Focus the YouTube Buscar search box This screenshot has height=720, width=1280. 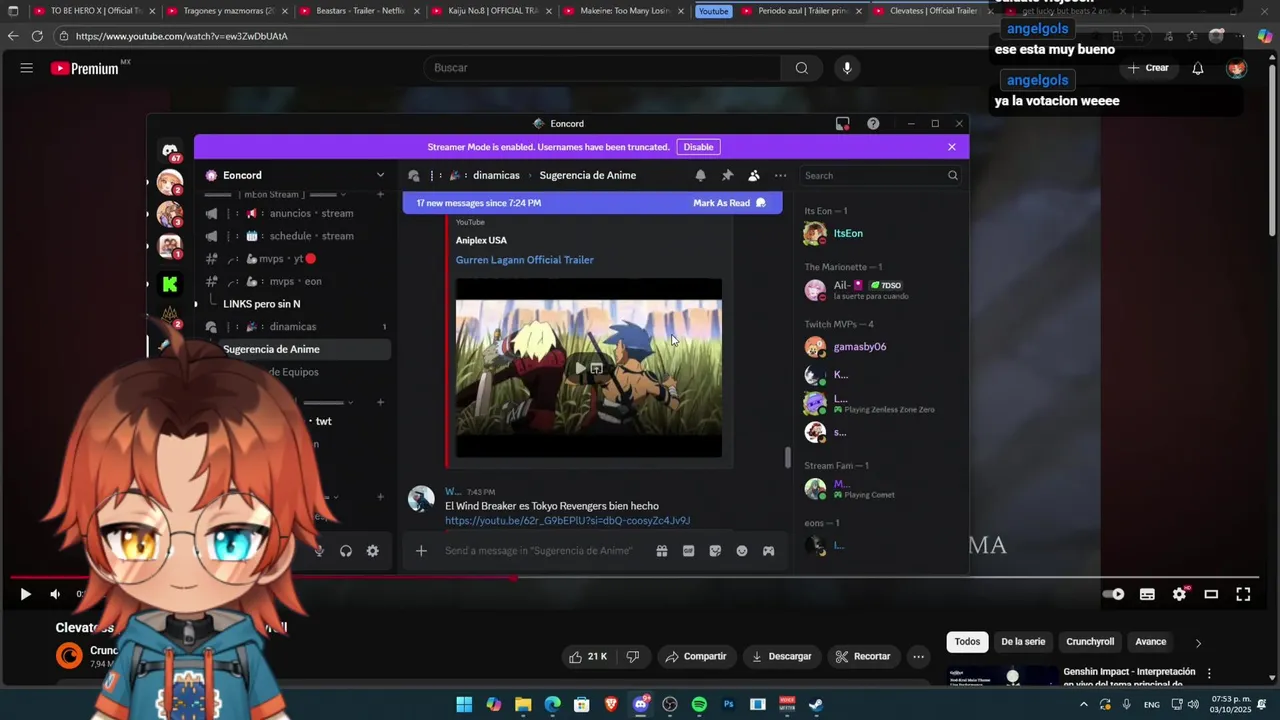pos(603,68)
